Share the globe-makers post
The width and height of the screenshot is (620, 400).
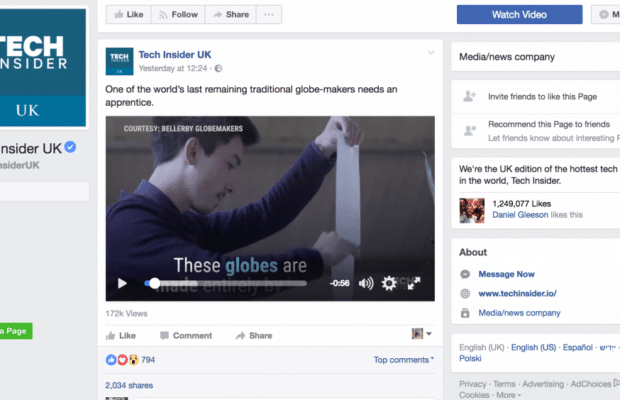254,336
